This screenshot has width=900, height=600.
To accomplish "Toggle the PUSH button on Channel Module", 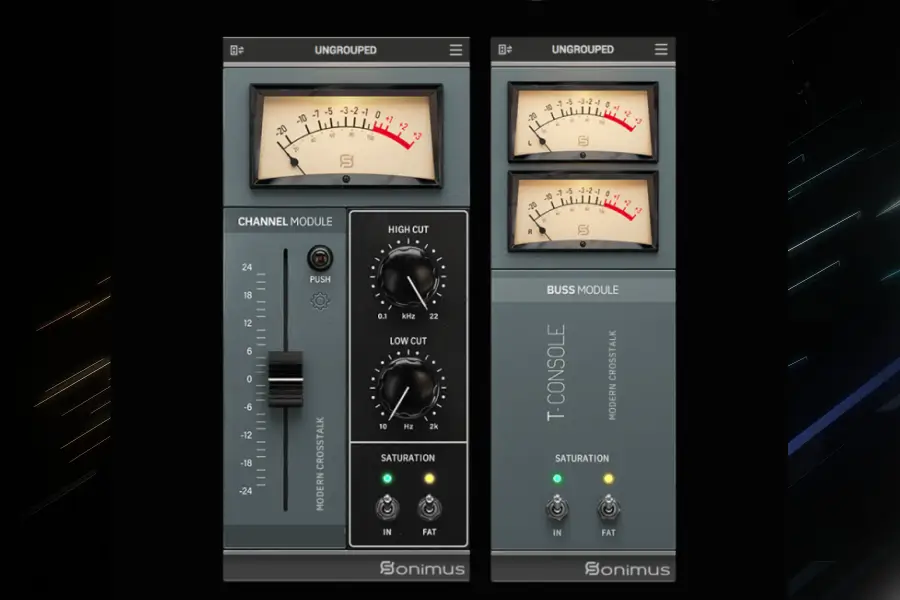I will 320,258.
